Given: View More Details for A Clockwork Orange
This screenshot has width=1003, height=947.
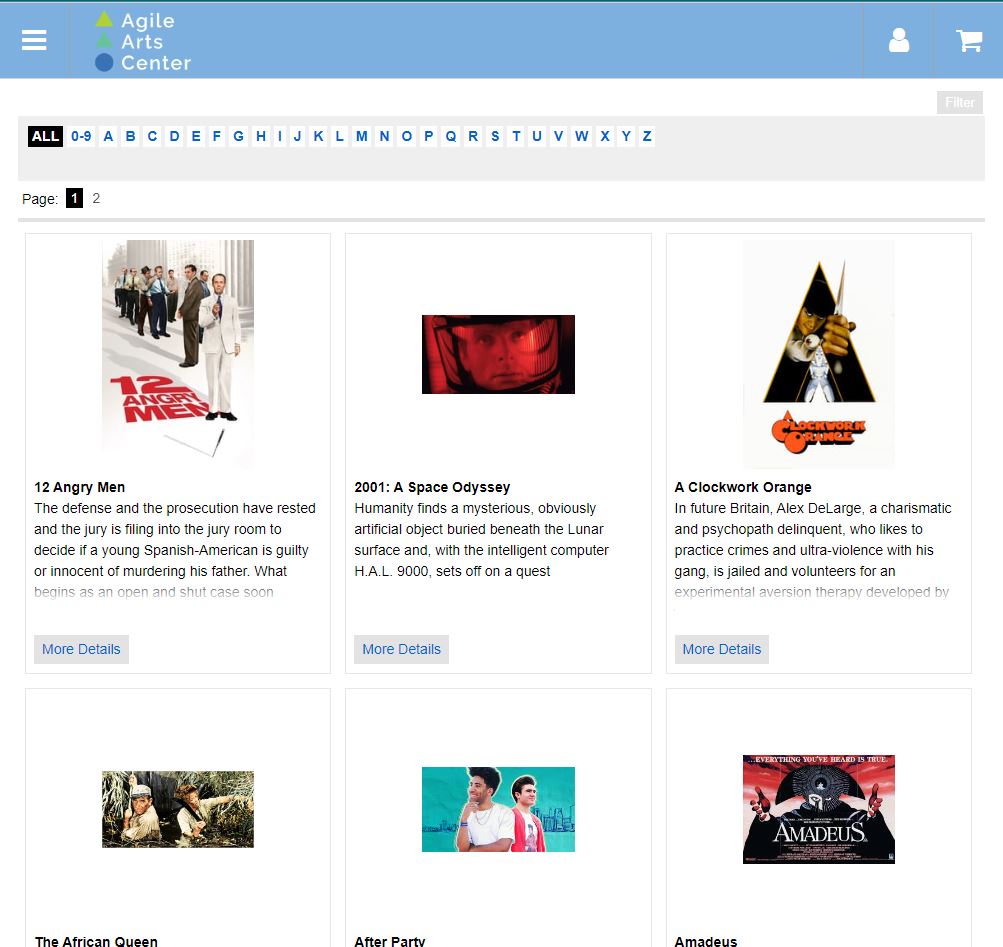Looking at the screenshot, I should [722, 649].
